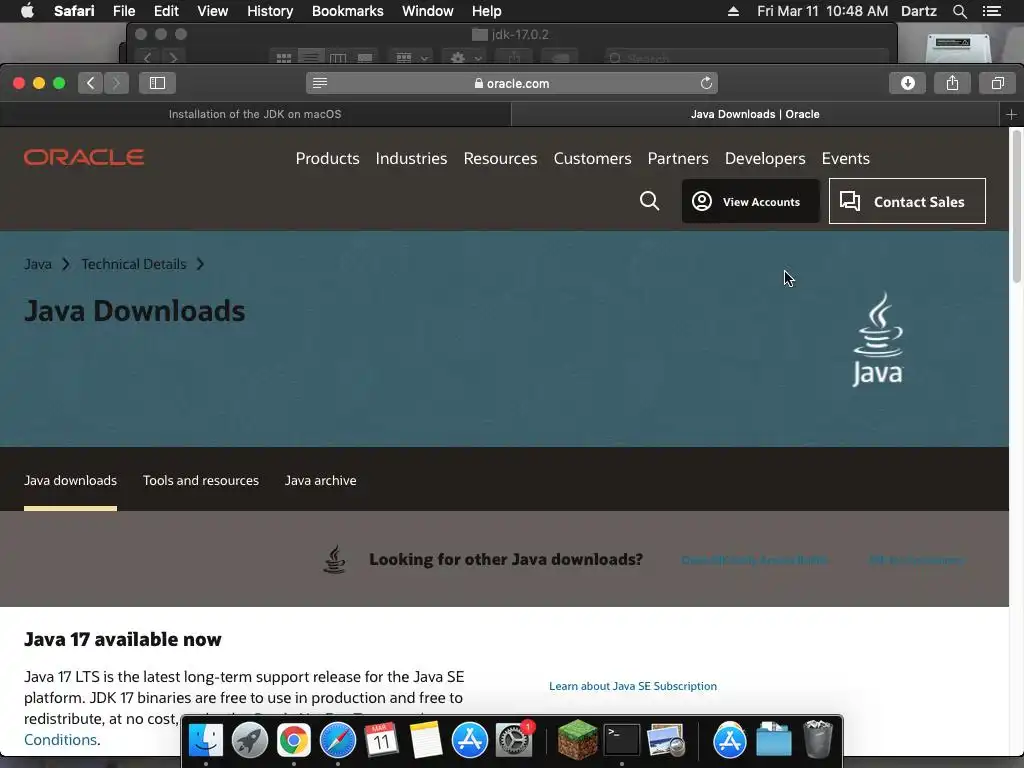Open Preview app in Dock

tap(665, 741)
